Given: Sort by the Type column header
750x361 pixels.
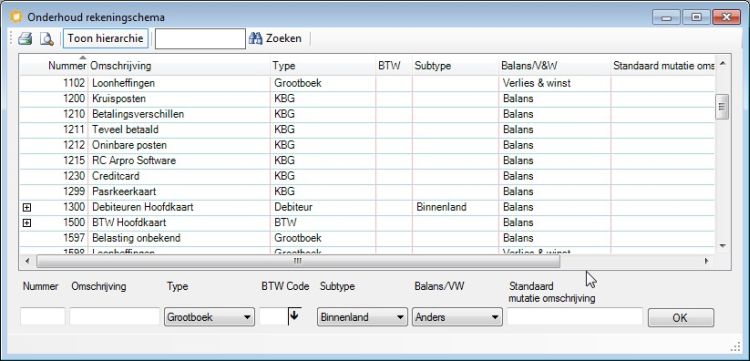Looking at the screenshot, I should 284,66.
